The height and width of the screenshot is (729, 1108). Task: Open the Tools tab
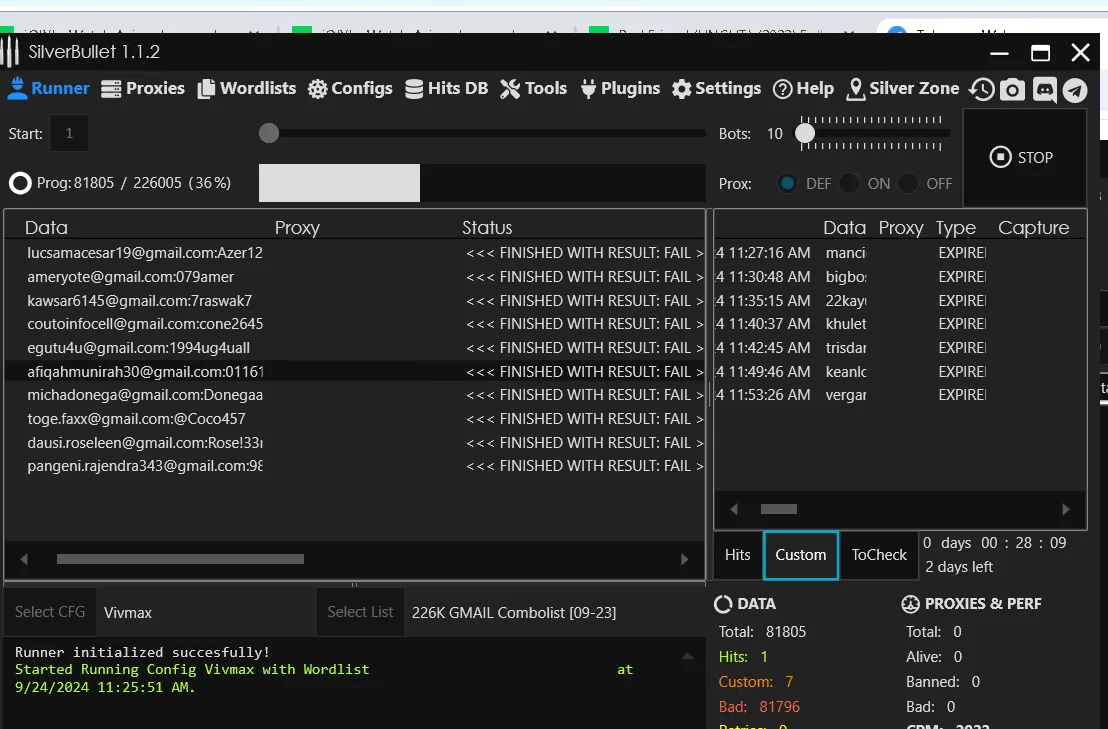click(534, 88)
